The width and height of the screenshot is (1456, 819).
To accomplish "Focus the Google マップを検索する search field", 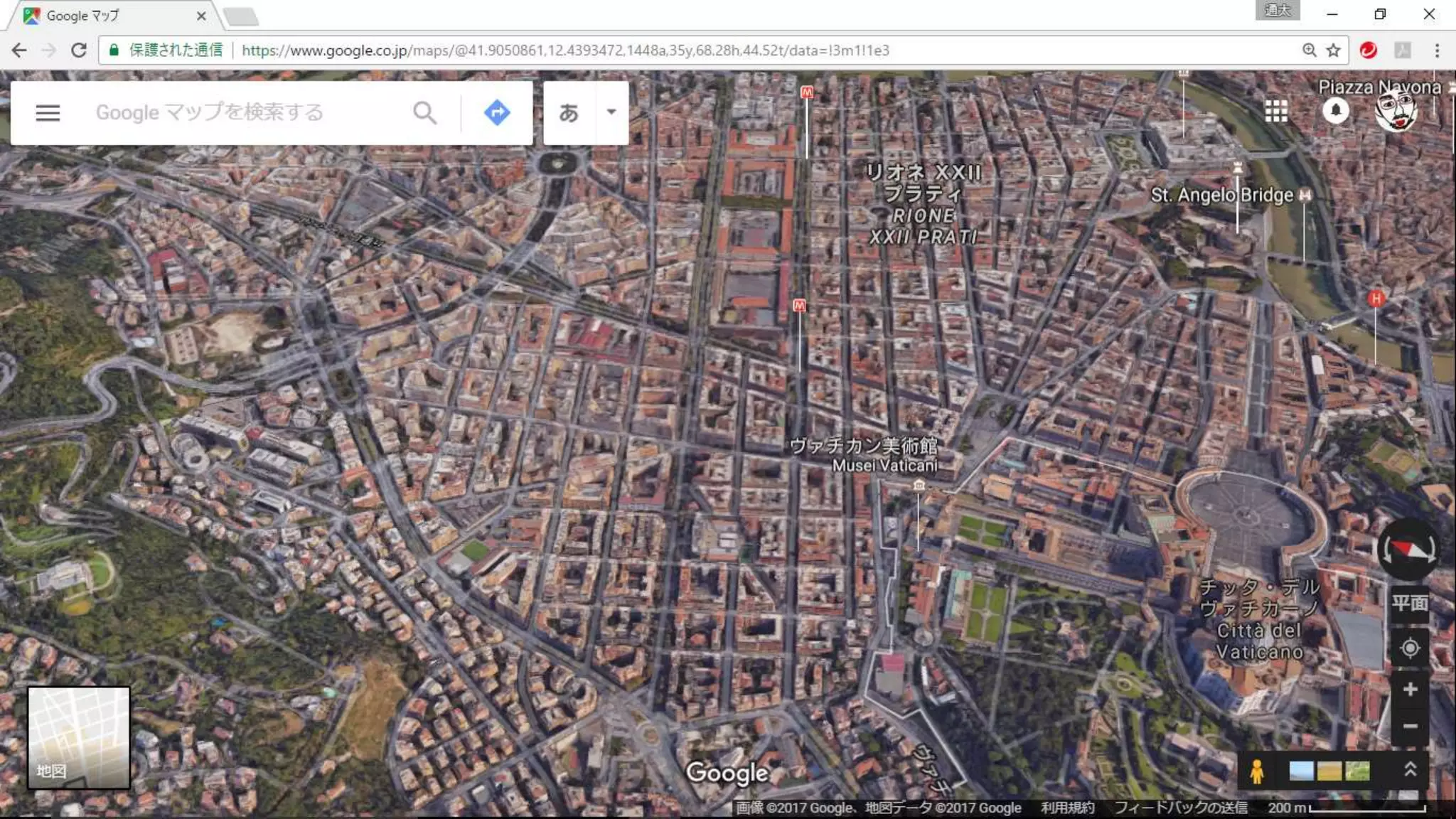I will 242,112.
